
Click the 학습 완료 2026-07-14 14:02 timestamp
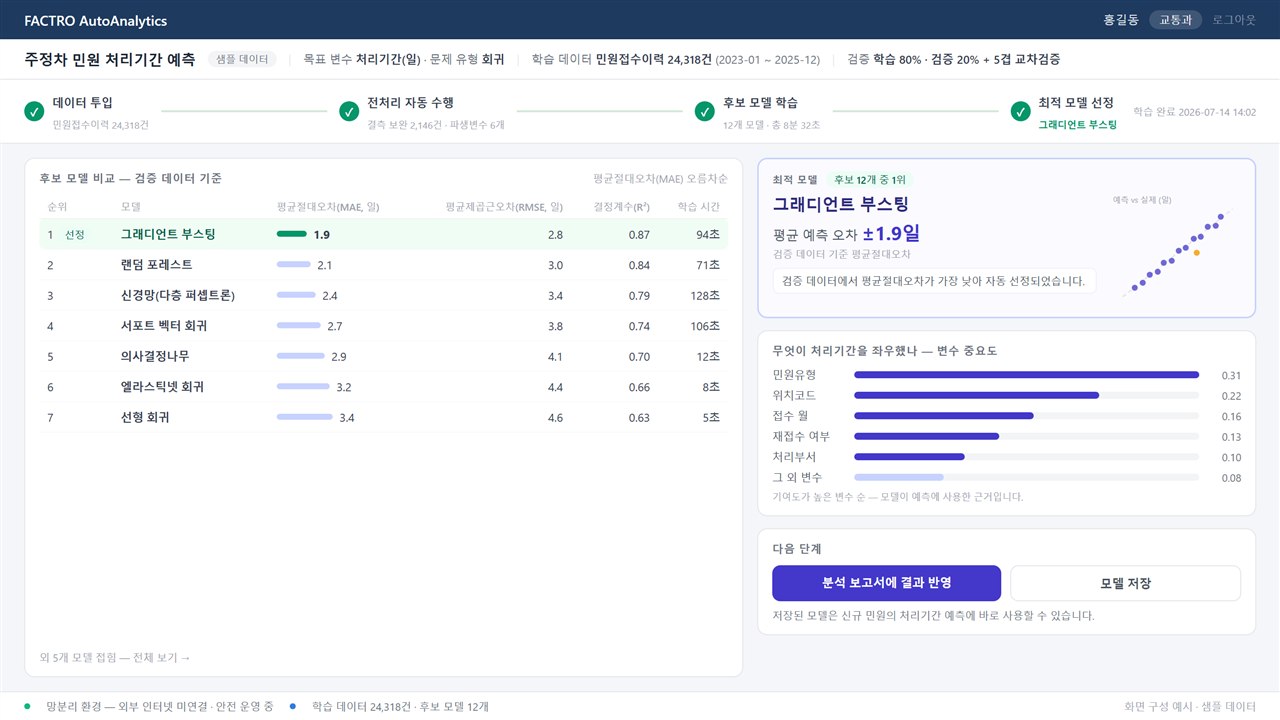pyautogui.click(x=1194, y=112)
